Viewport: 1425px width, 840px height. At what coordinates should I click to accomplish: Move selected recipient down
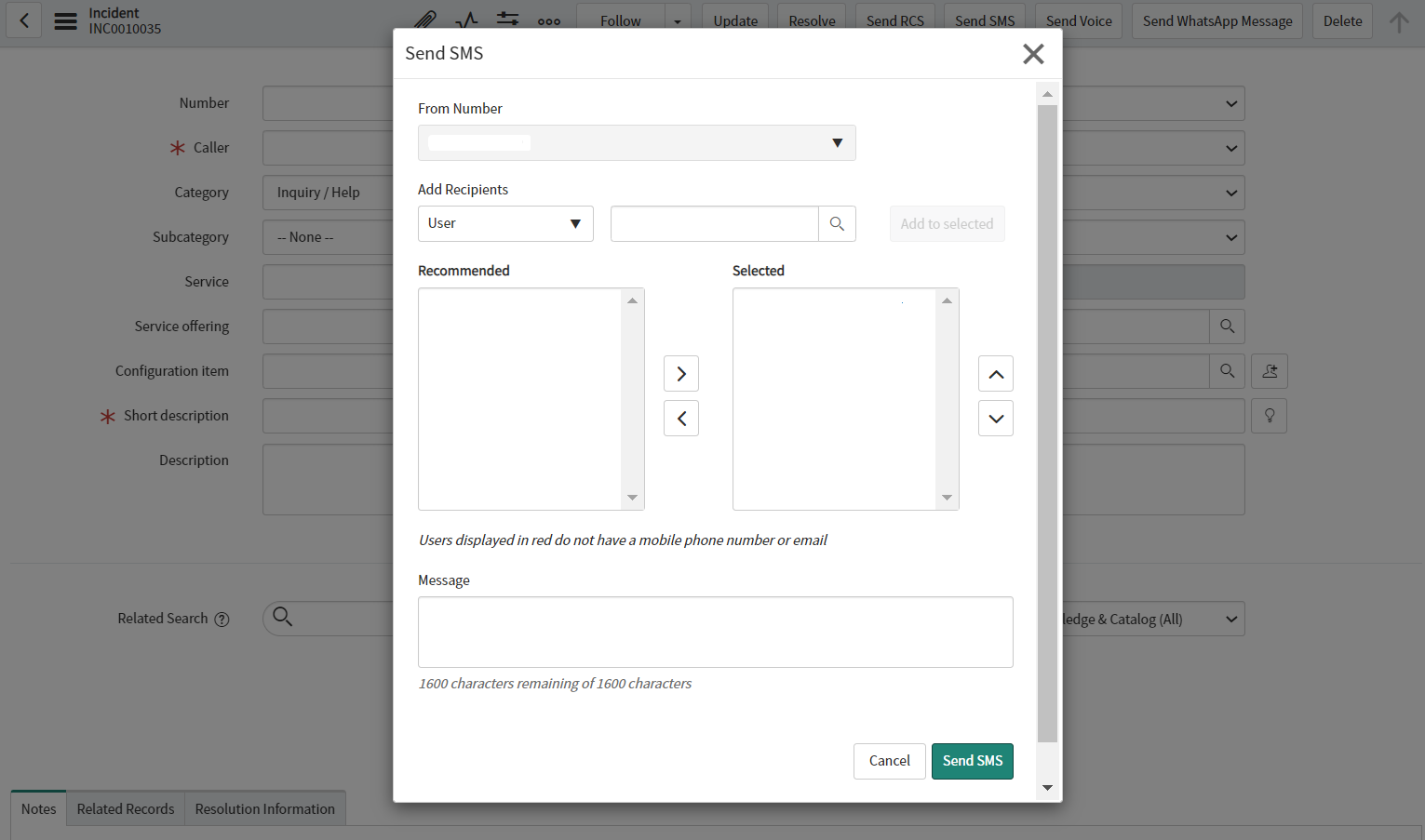pyautogui.click(x=995, y=419)
